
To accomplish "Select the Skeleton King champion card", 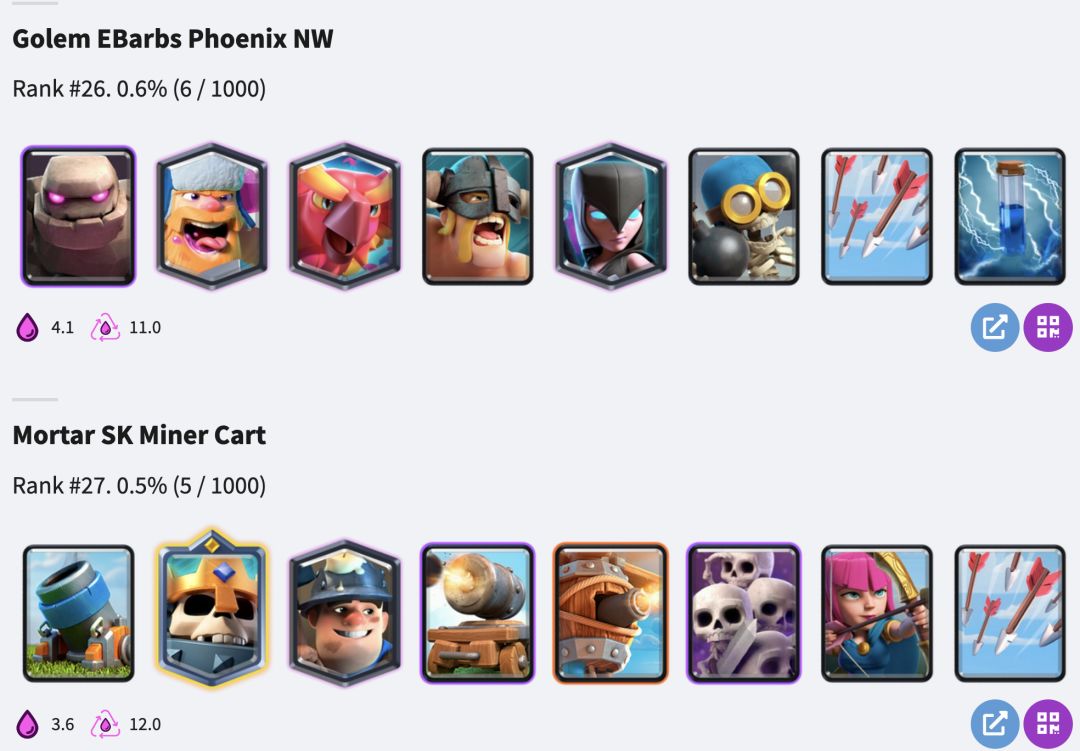I will point(211,608).
